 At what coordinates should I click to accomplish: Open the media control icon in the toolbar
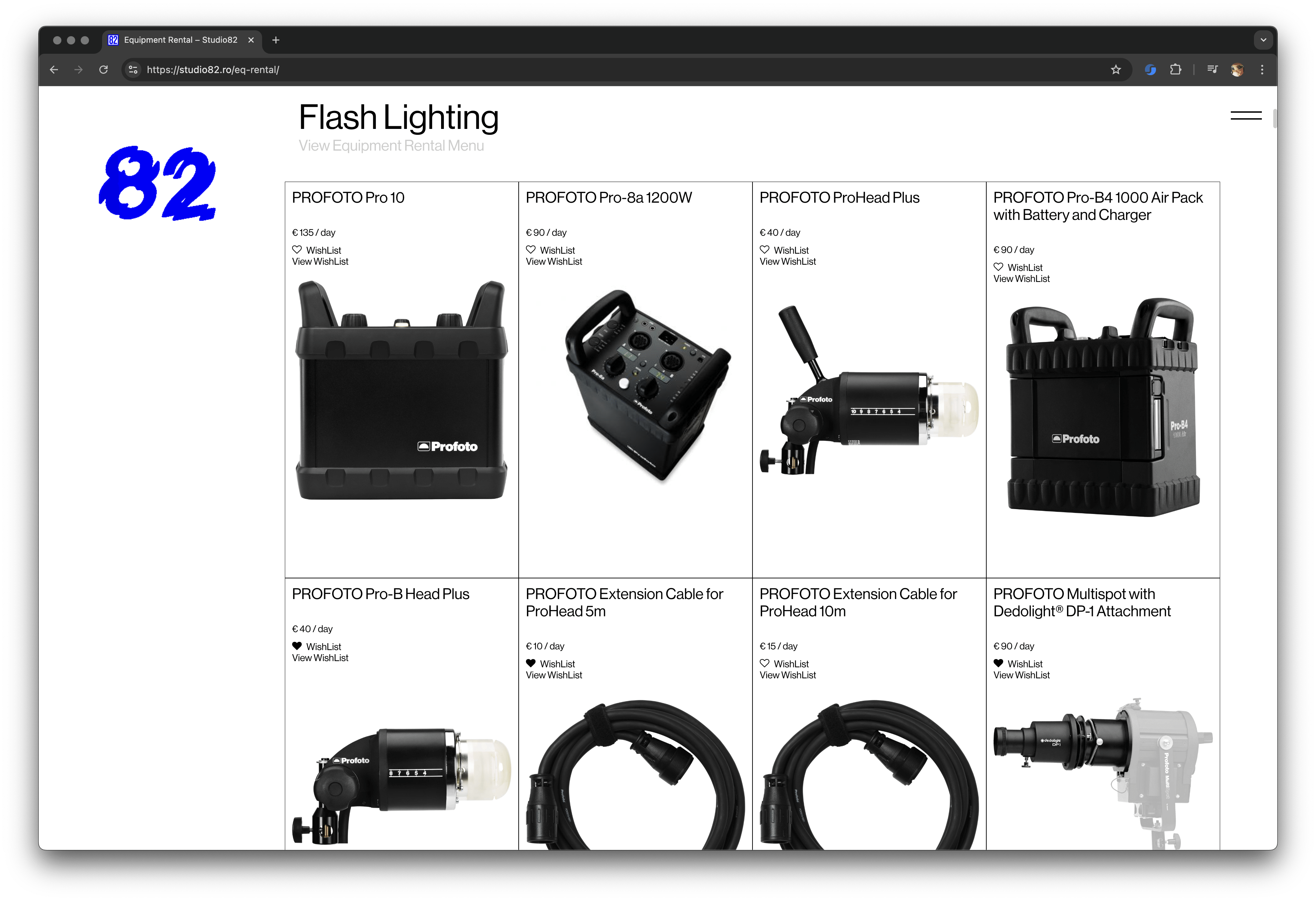[1212, 70]
